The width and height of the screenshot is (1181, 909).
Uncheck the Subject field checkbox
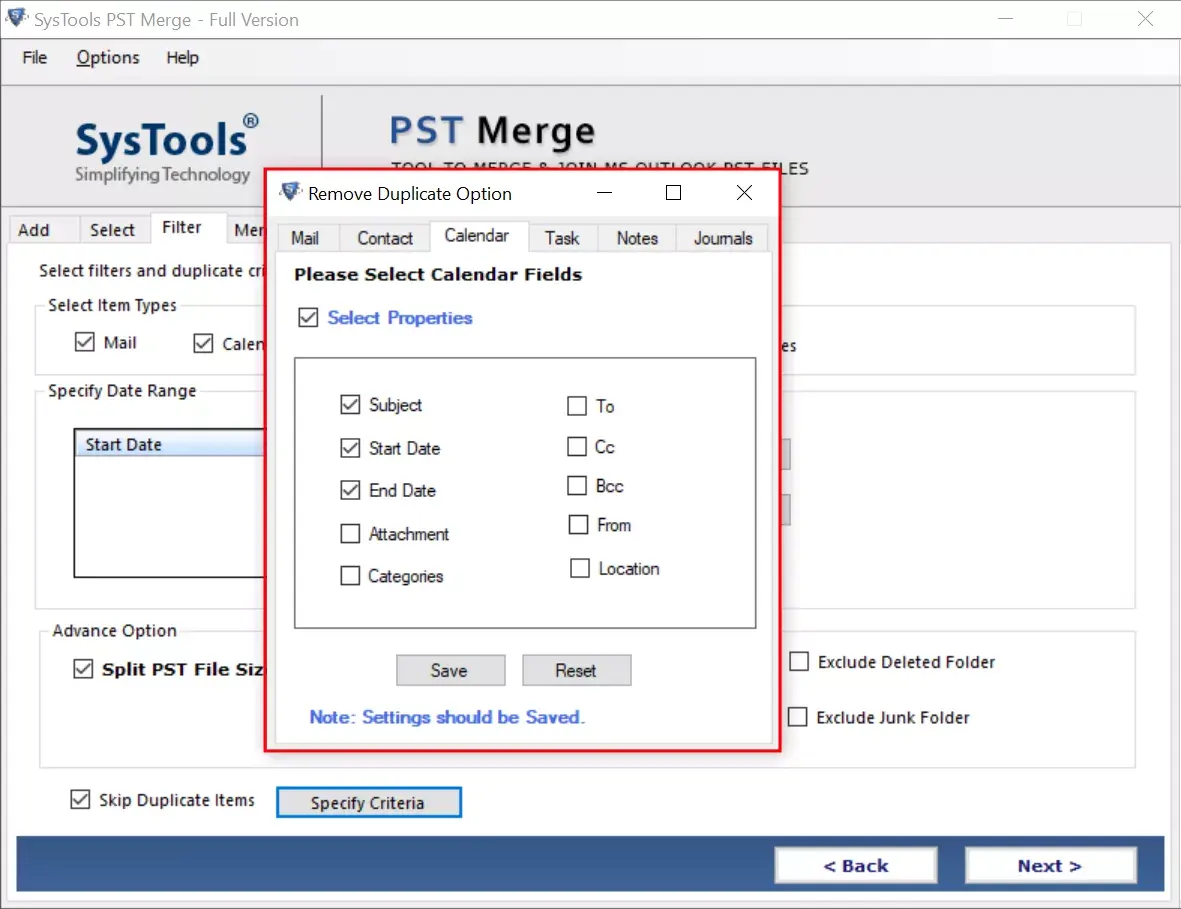click(x=350, y=404)
